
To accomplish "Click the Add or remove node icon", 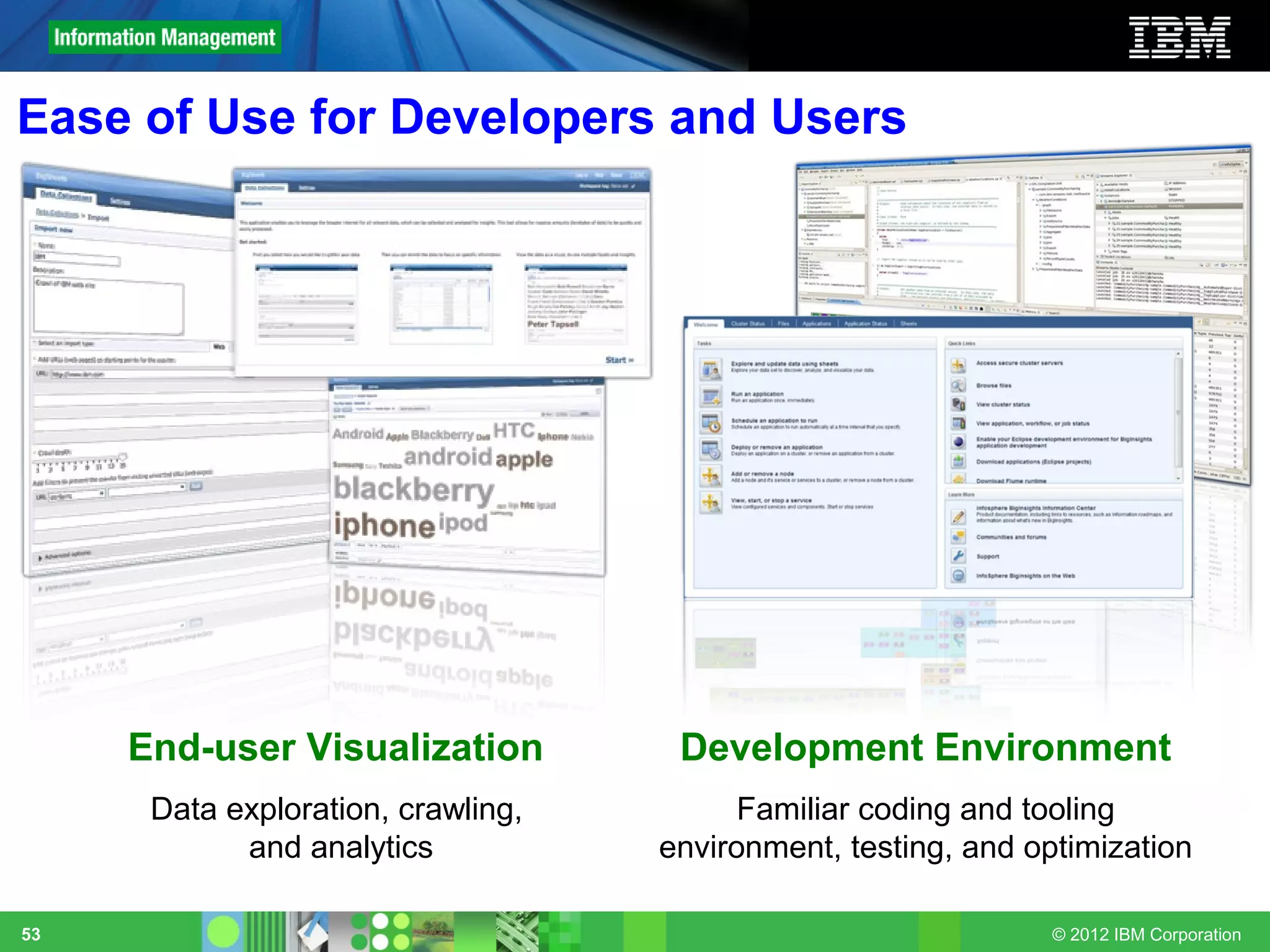I will [x=711, y=476].
